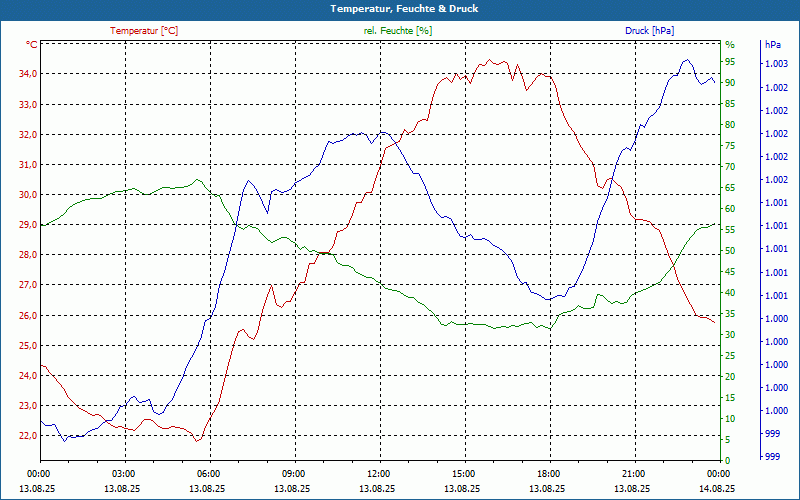Select the green "rel. Feuchte [%]" legend label

pos(398,31)
